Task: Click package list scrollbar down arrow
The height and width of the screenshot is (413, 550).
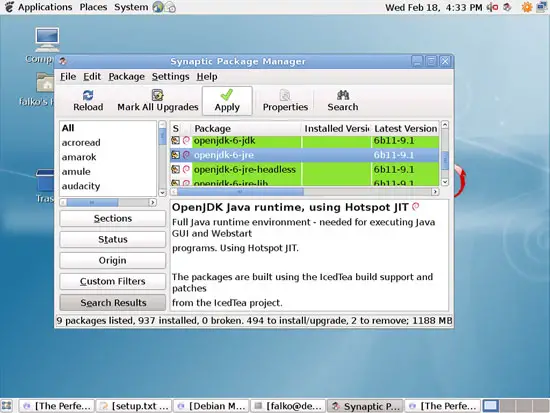Action: click(x=445, y=182)
